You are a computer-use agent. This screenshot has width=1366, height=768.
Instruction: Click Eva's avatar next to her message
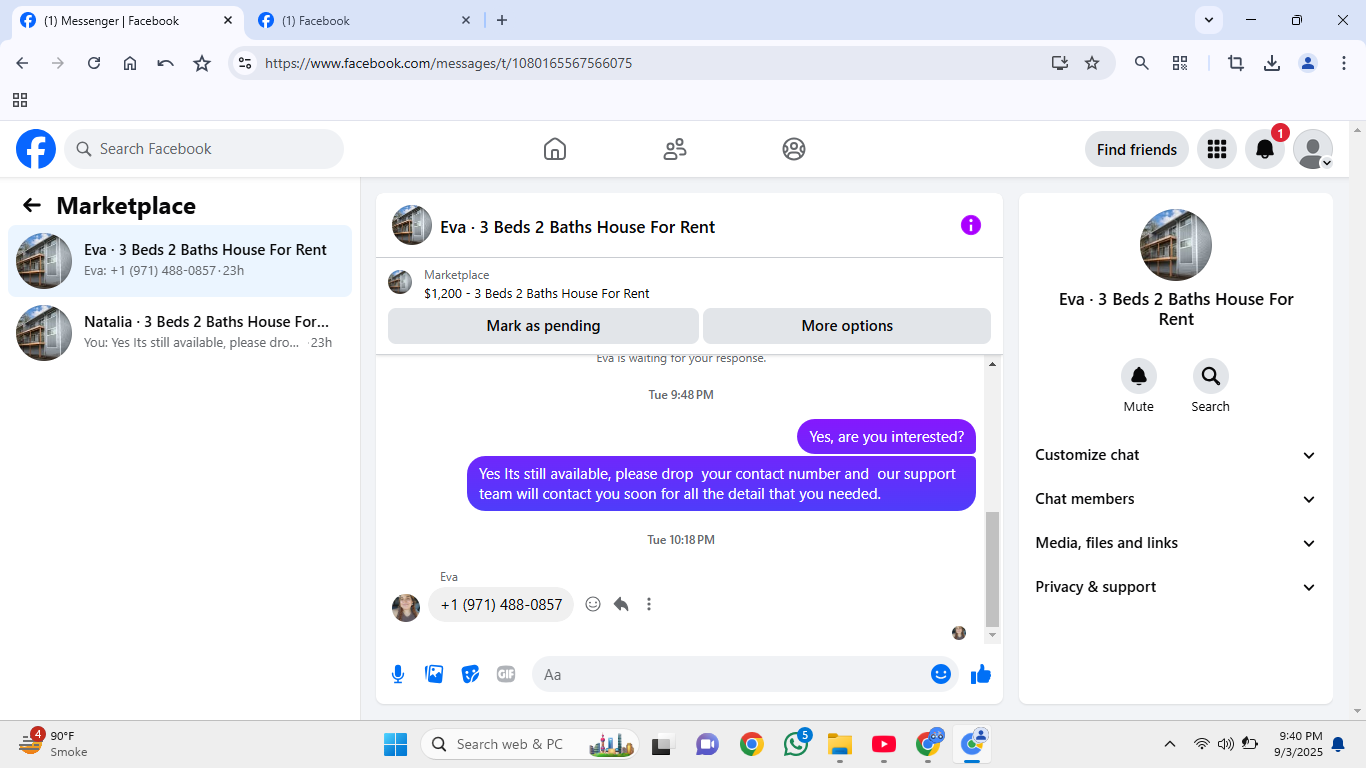(406, 608)
